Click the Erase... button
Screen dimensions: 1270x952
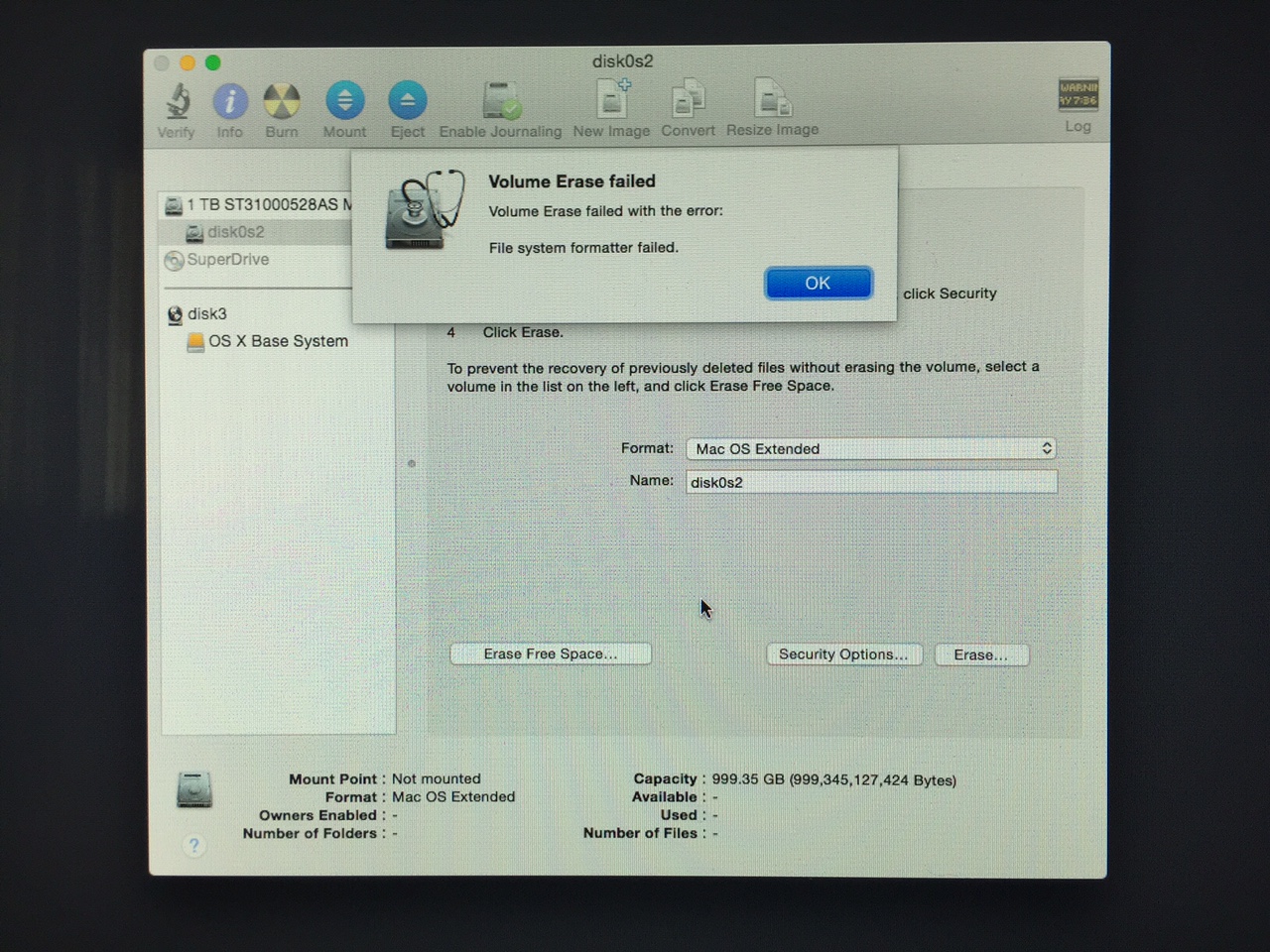click(x=981, y=654)
